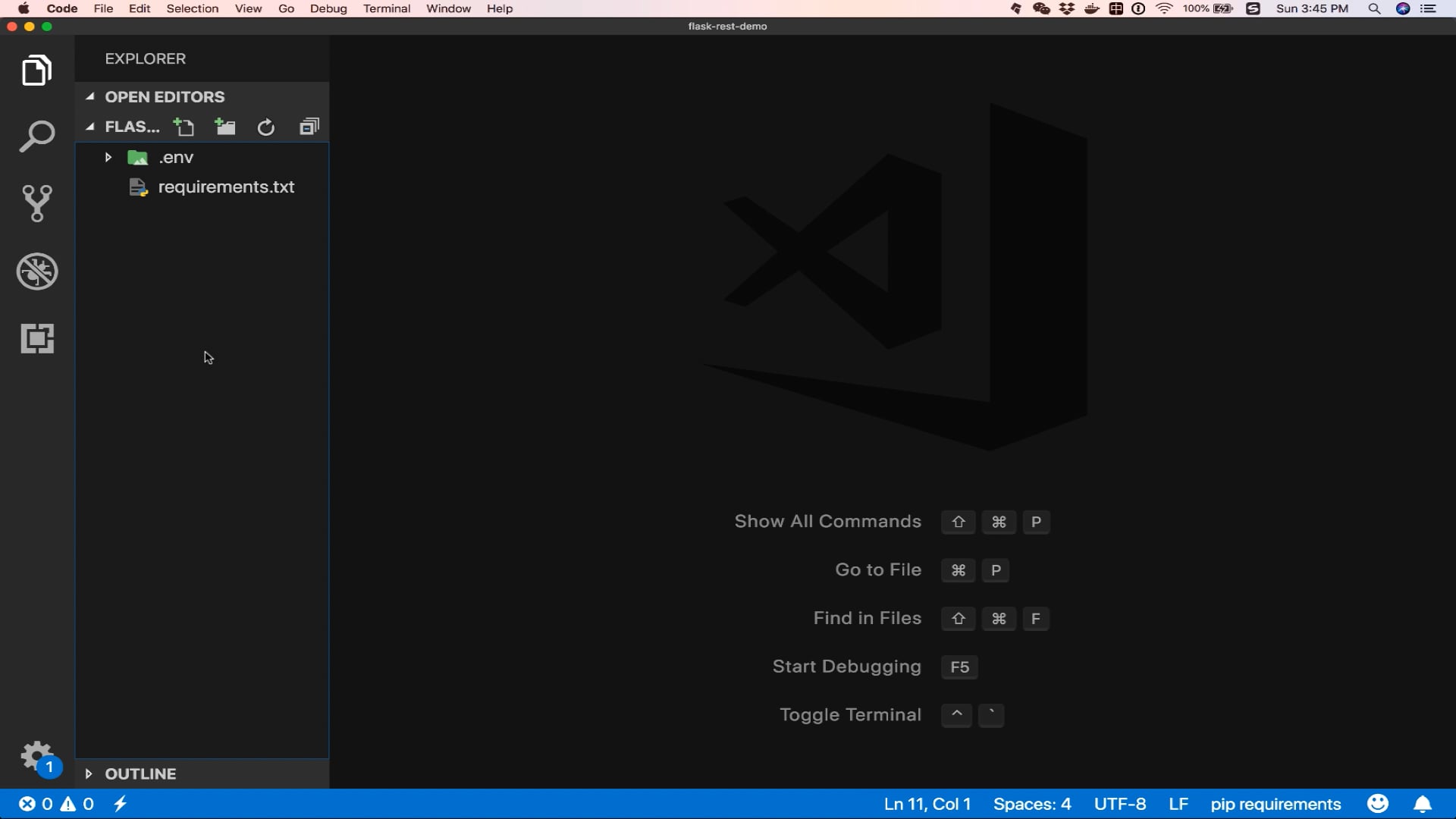Click the New File icon in explorer
The image size is (1456, 819).
coord(184,127)
